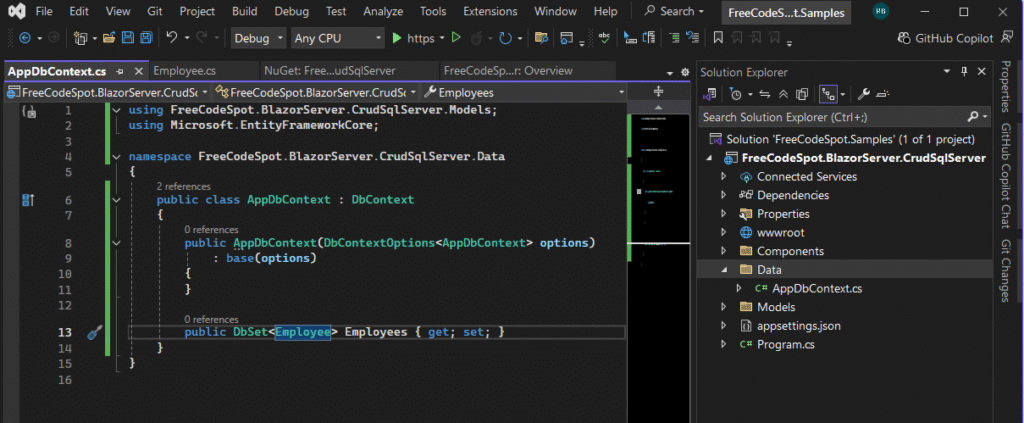Open the Properties side tab
The image size is (1024, 423).
pyautogui.click(x=1006, y=87)
